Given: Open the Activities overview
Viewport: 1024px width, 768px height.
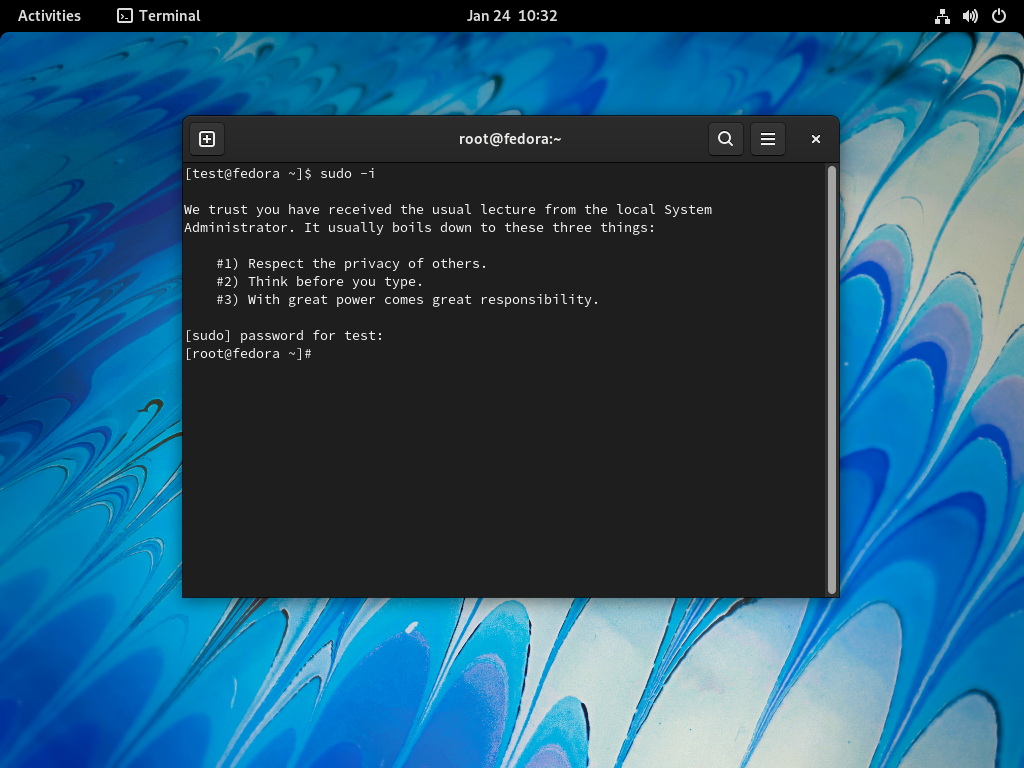Looking at the screenshot, I should tap(49, 16).
